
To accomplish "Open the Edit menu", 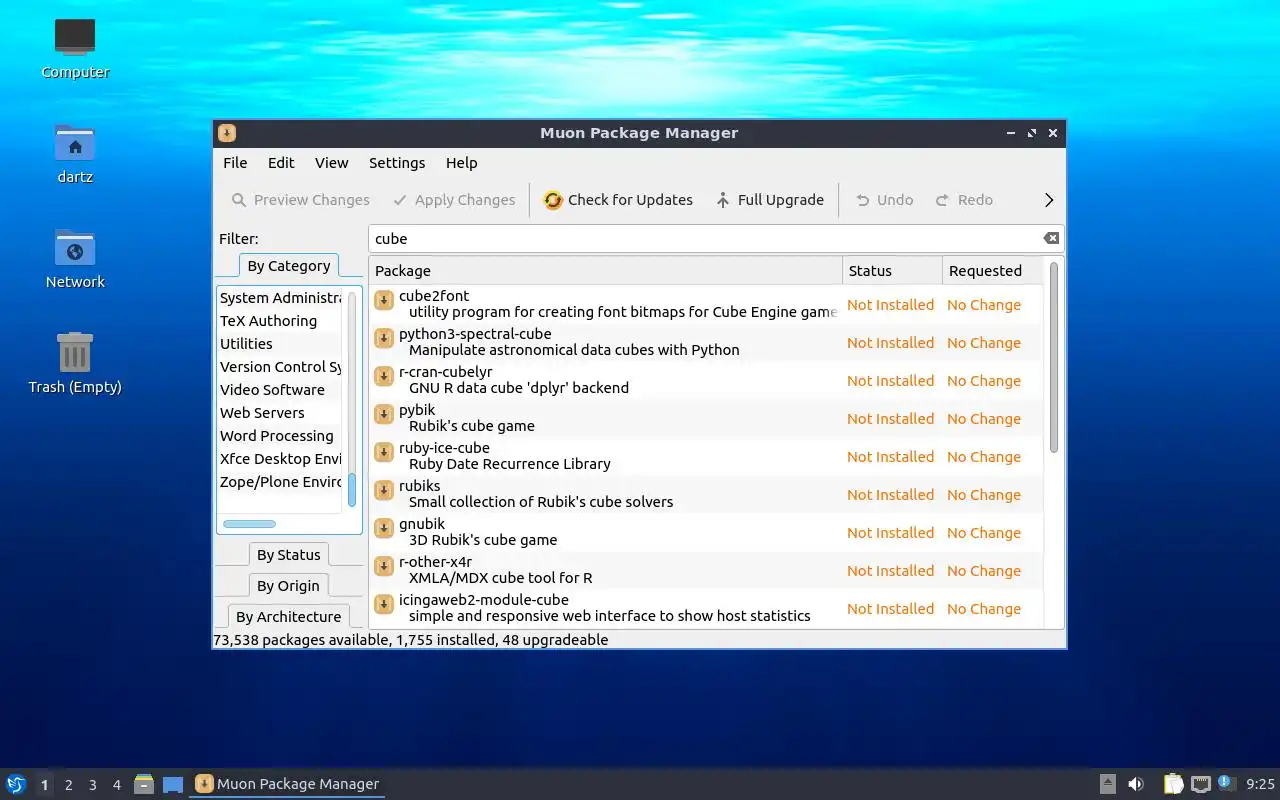I will [x=281, y=163].
